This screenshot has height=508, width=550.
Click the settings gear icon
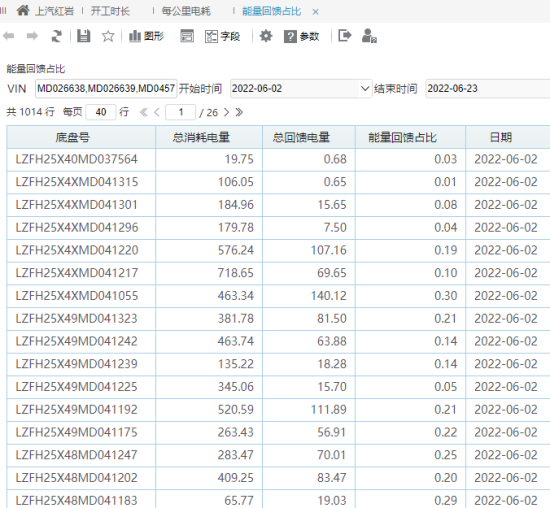(x=266, y=36)
